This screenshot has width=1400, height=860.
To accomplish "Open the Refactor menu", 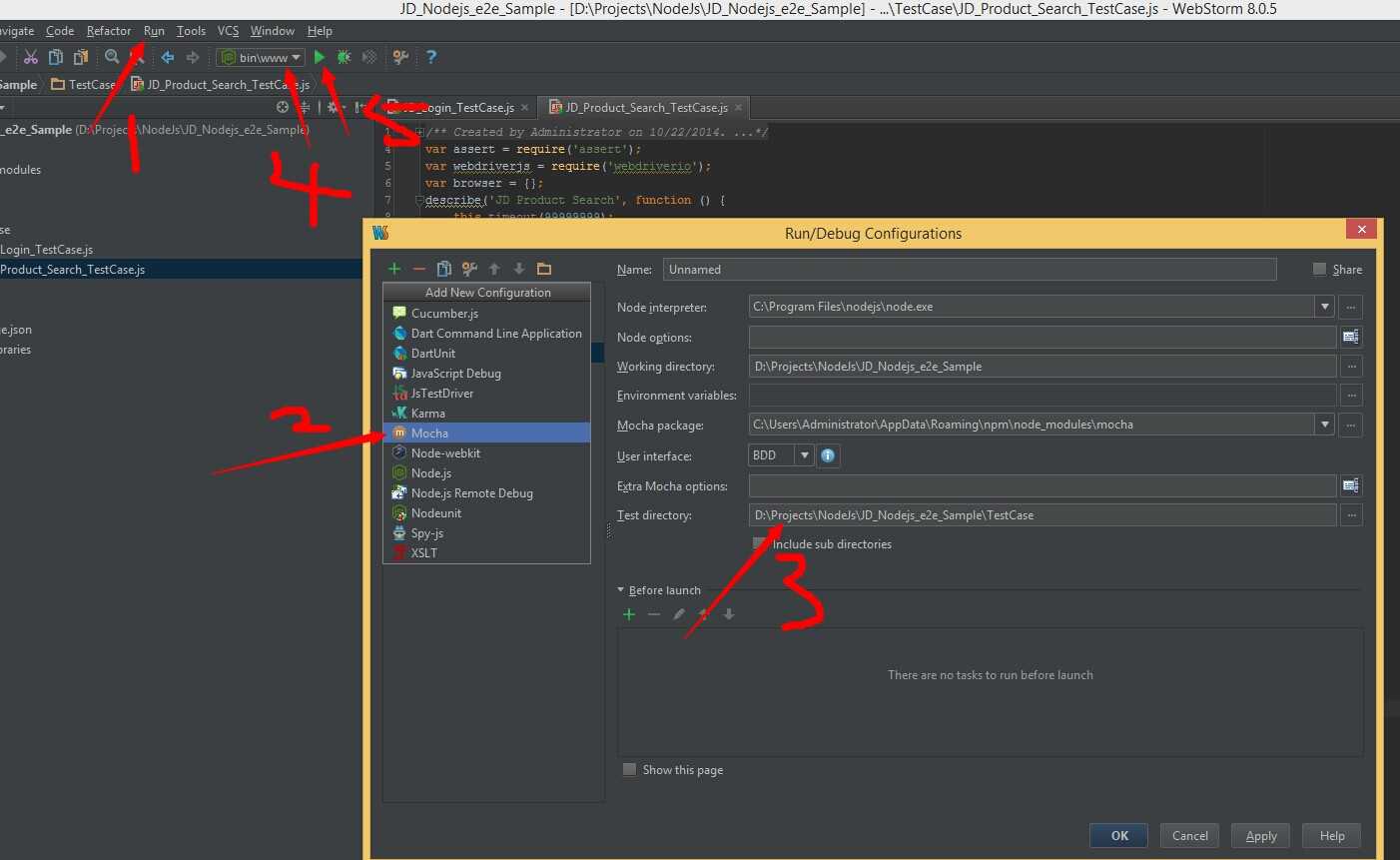I will point(109,31).
